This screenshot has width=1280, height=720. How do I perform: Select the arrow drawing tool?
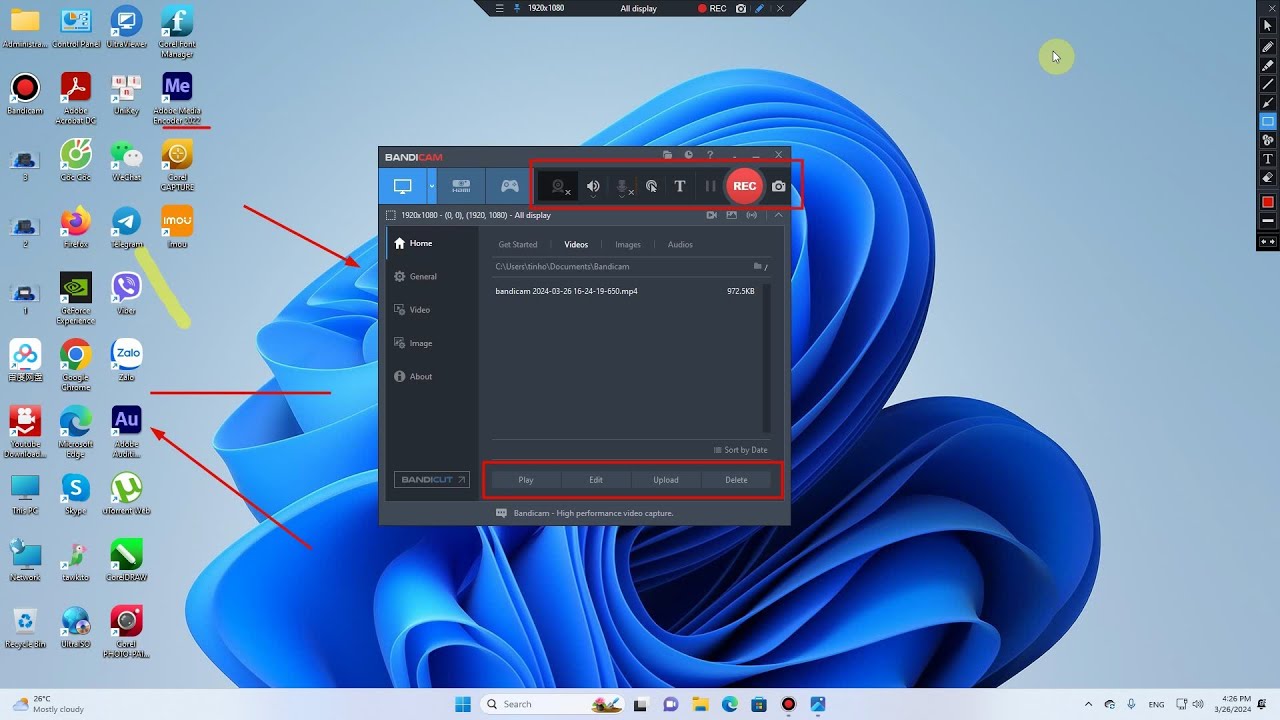[1268, 103]
